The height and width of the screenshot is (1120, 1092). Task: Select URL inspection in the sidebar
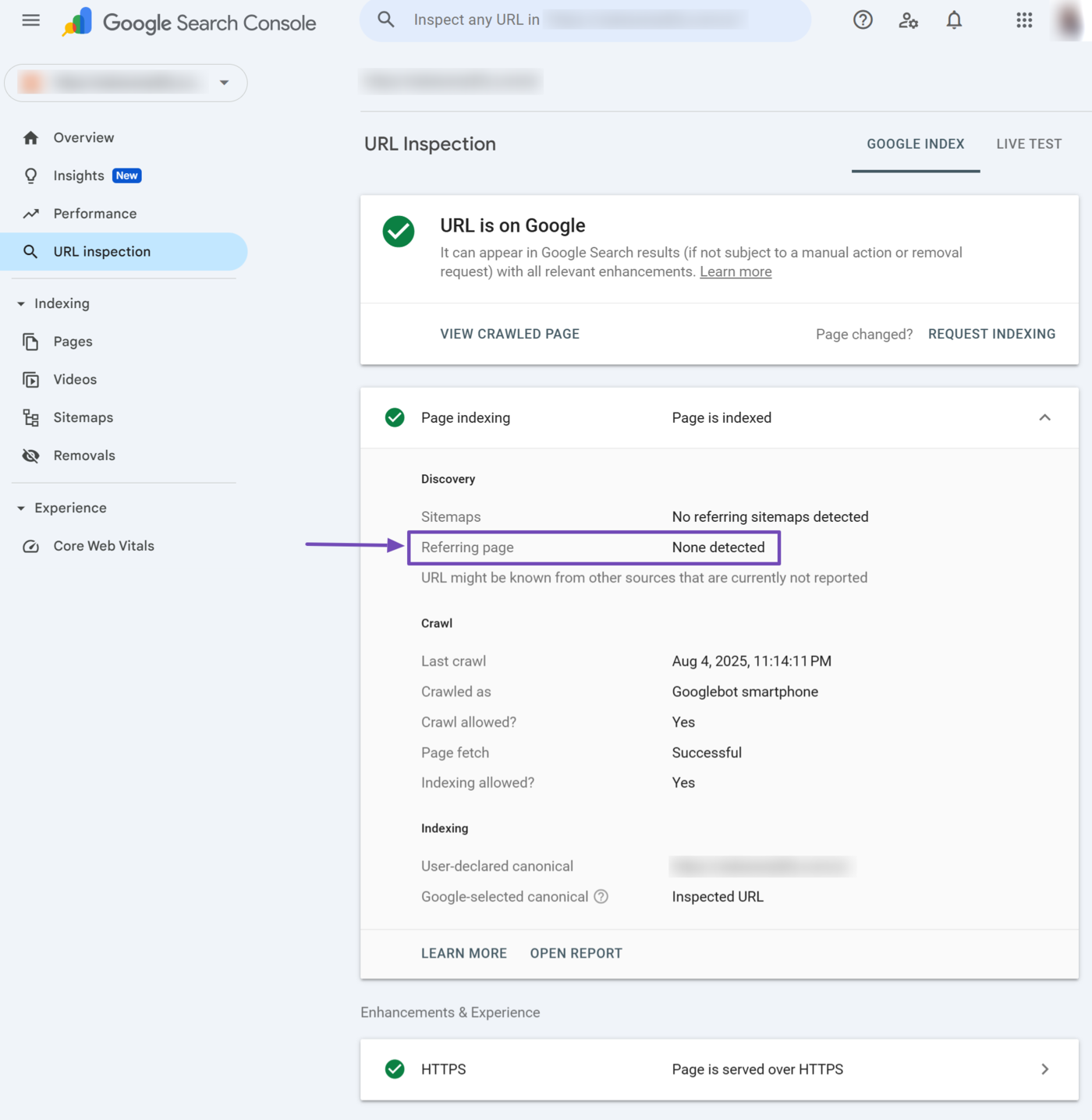coord(124,252)
